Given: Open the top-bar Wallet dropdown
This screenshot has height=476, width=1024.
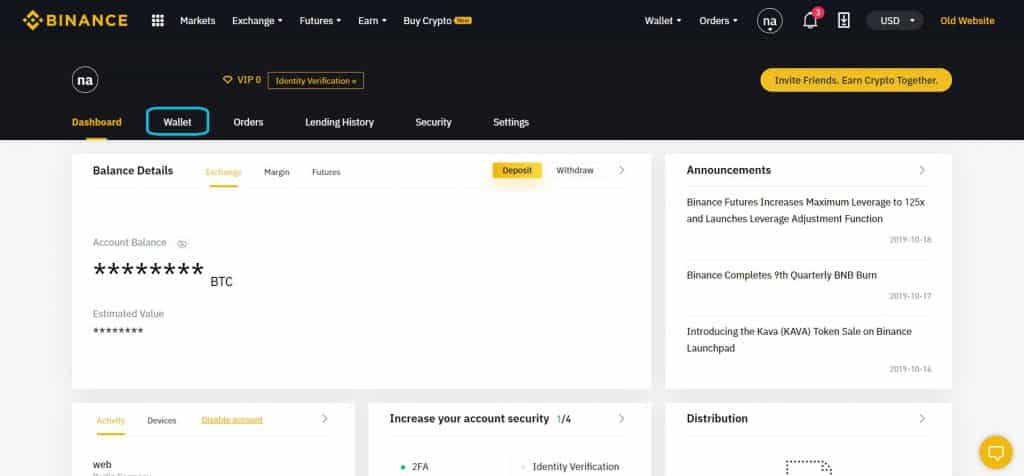Looking at the screenshot, I should click(x=663, y=21).
